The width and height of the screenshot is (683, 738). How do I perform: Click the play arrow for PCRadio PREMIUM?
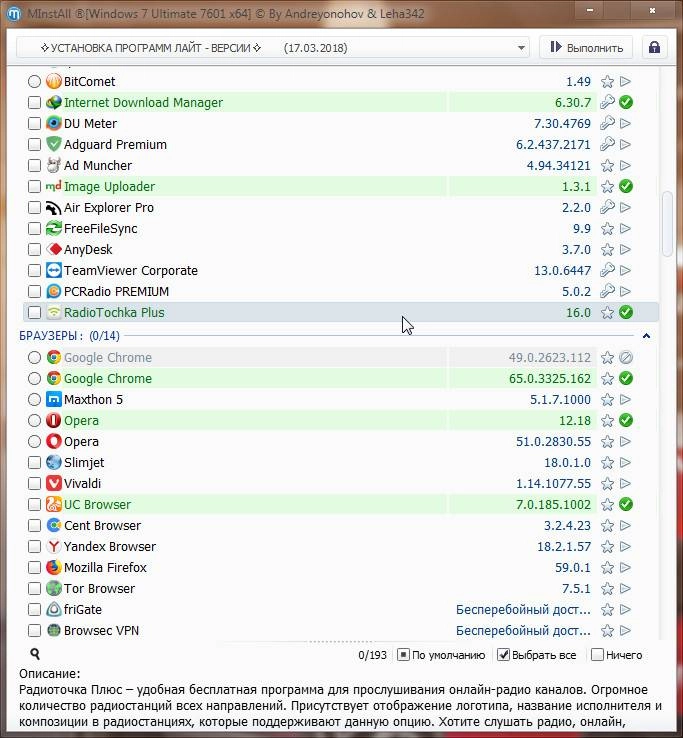(625, 291)
